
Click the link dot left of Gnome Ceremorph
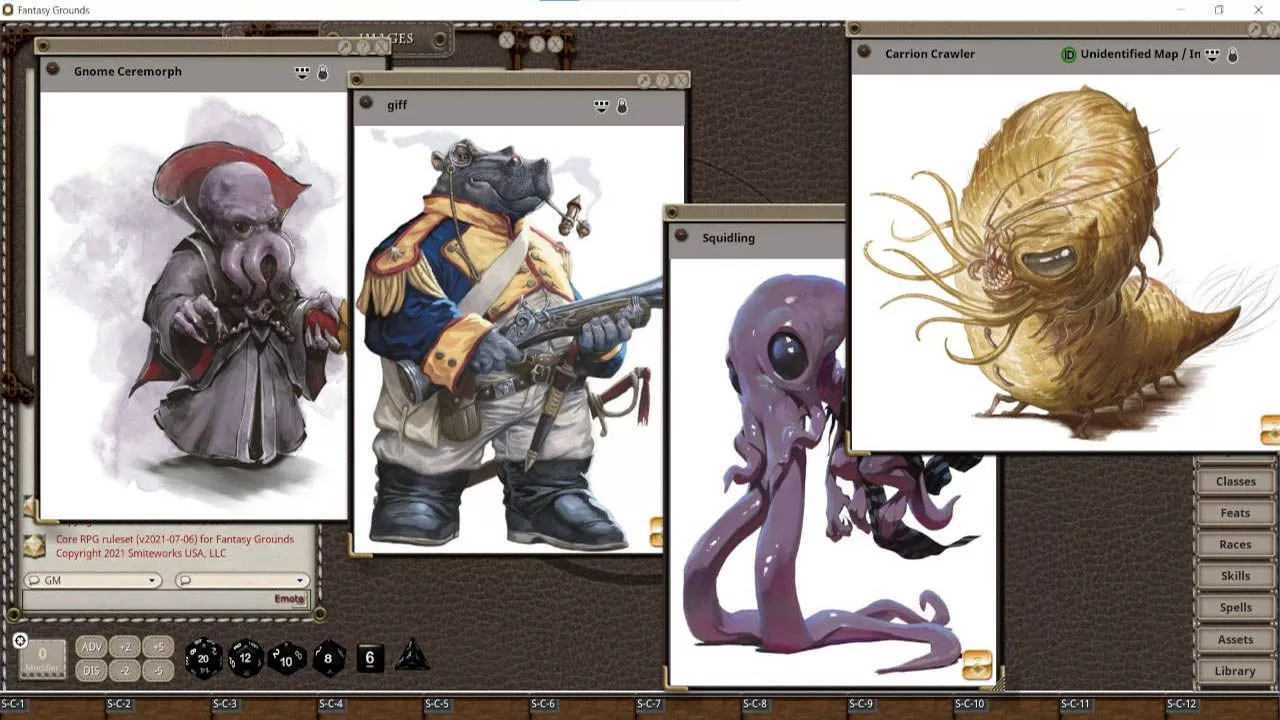click(x=53, y=70)
